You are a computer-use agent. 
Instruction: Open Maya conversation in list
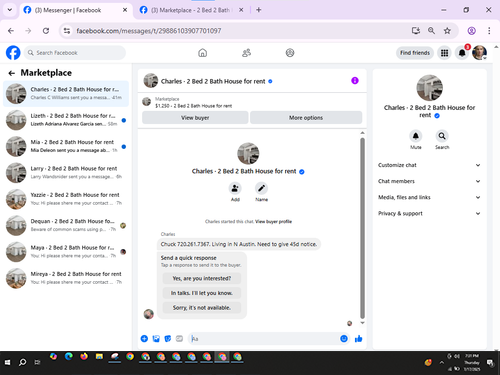(x=66, y=252)
